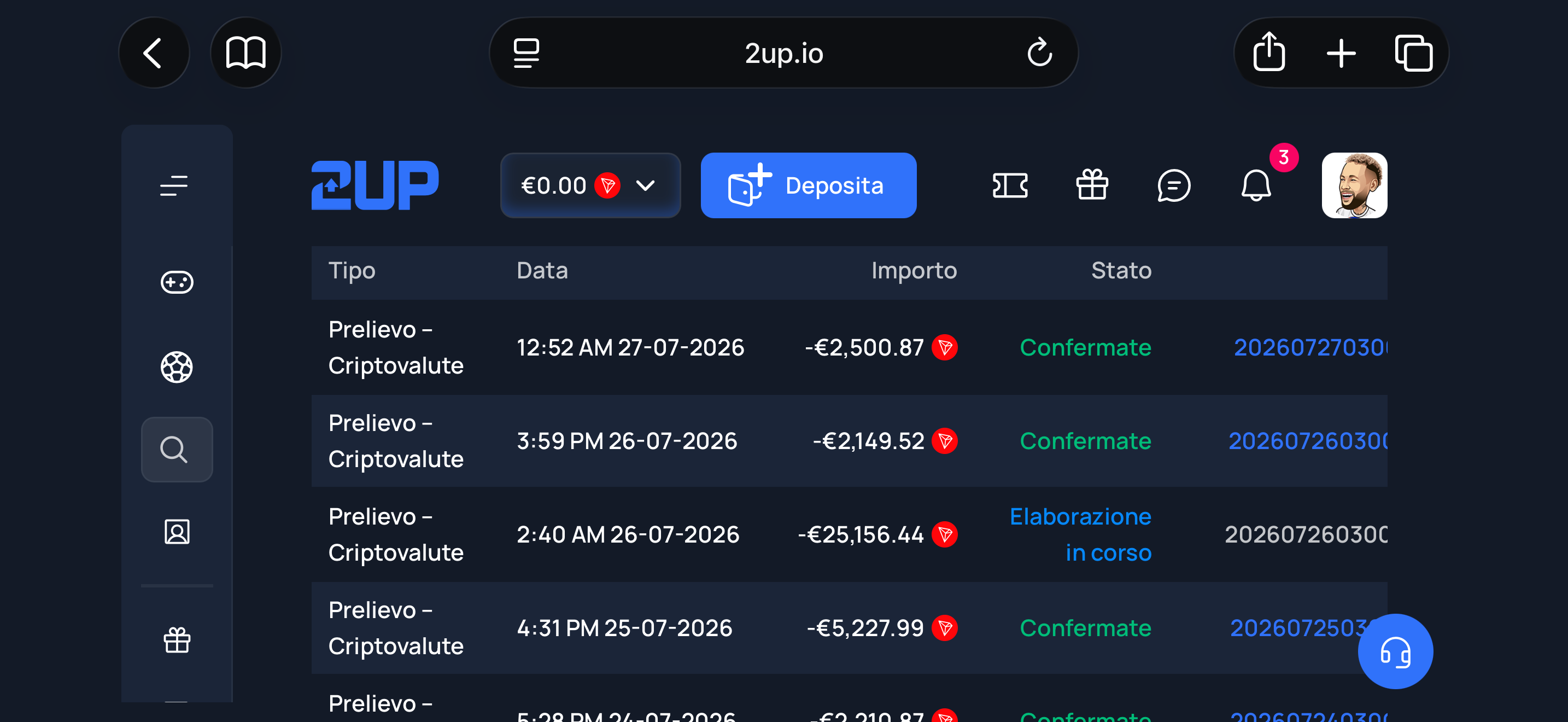The image size is (1568, 722).
Task: Select the date 2:40 AM 26-07-2026
Action: click(628, 534)
